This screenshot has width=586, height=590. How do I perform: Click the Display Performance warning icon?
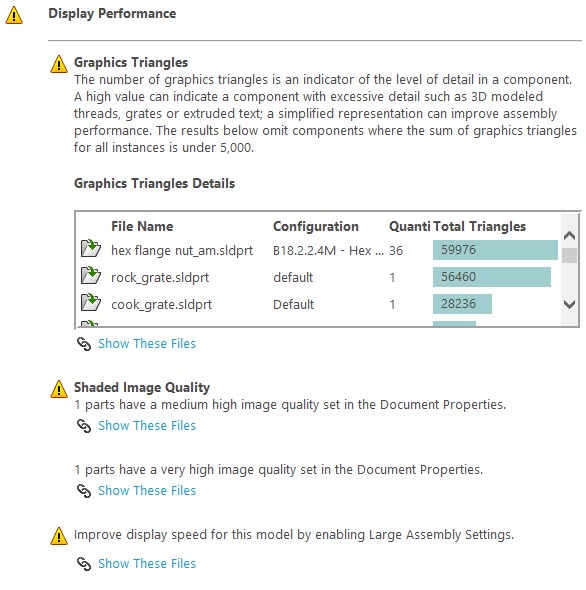(14, 15)
